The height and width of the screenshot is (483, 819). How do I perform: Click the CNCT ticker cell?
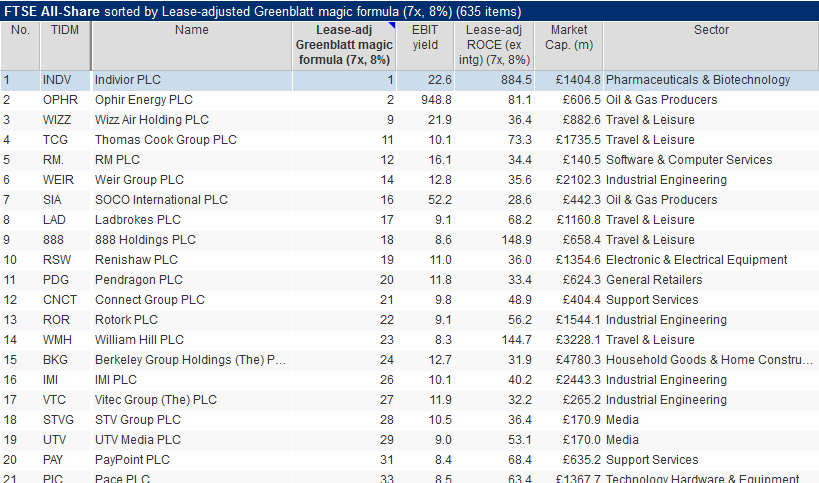pyautogui.click(x=60, y=300)
